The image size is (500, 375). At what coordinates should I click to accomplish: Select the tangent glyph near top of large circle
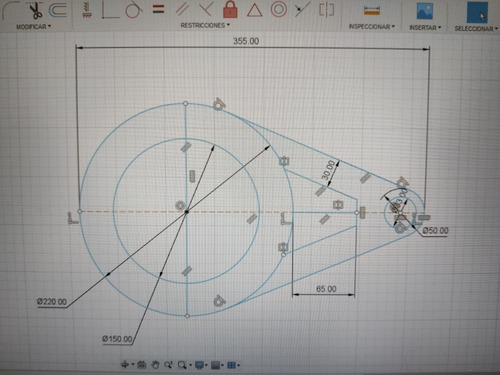tap(219, 104)
